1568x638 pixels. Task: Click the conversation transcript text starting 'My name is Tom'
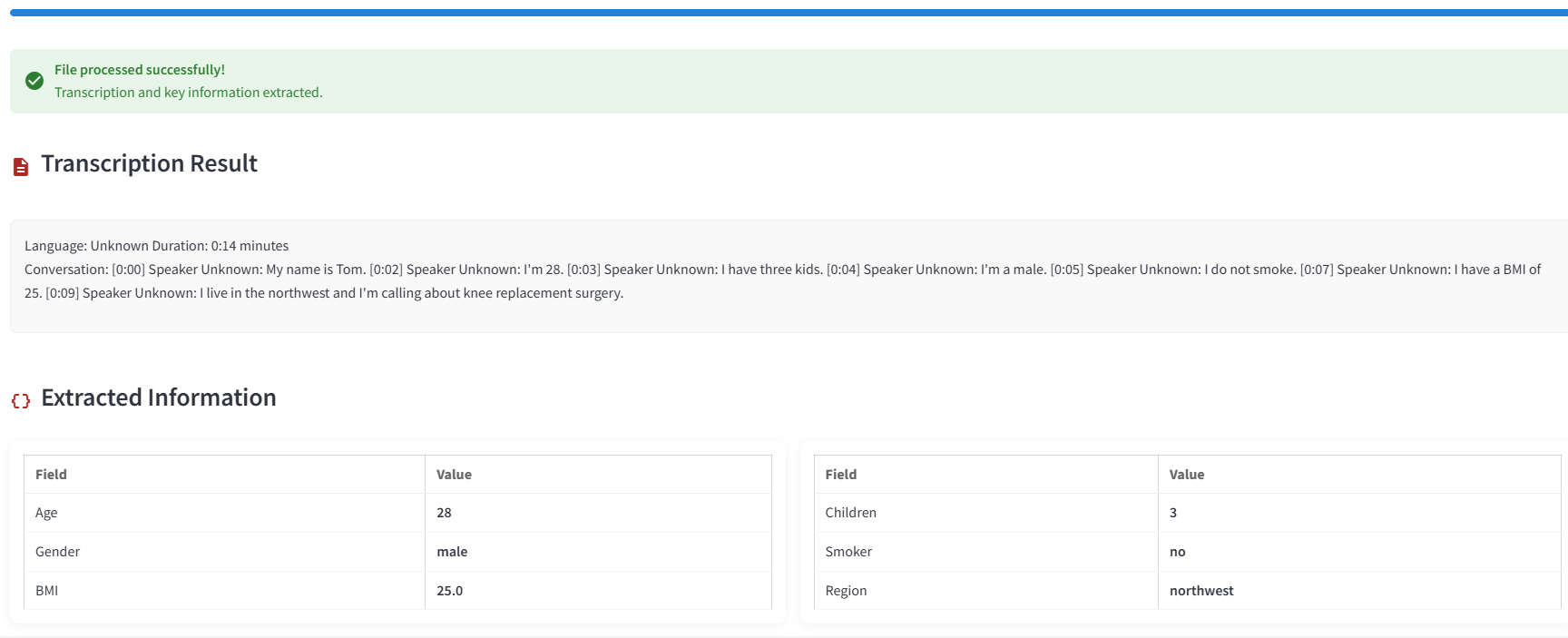[782, 281]
